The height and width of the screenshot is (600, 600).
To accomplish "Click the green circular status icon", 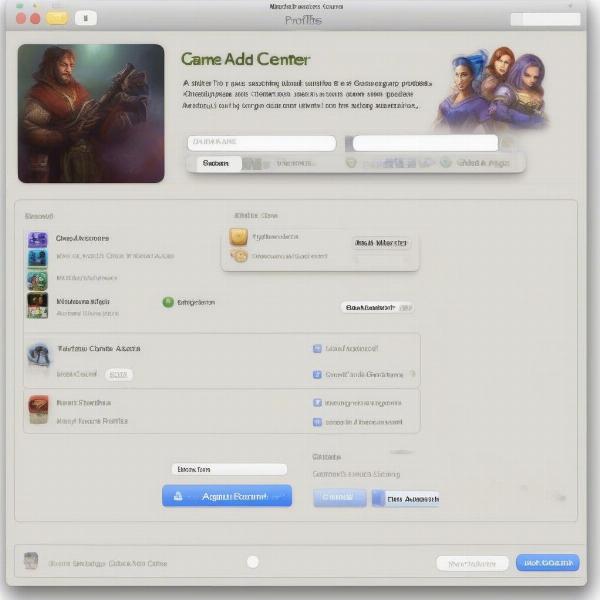I will 168,302.
